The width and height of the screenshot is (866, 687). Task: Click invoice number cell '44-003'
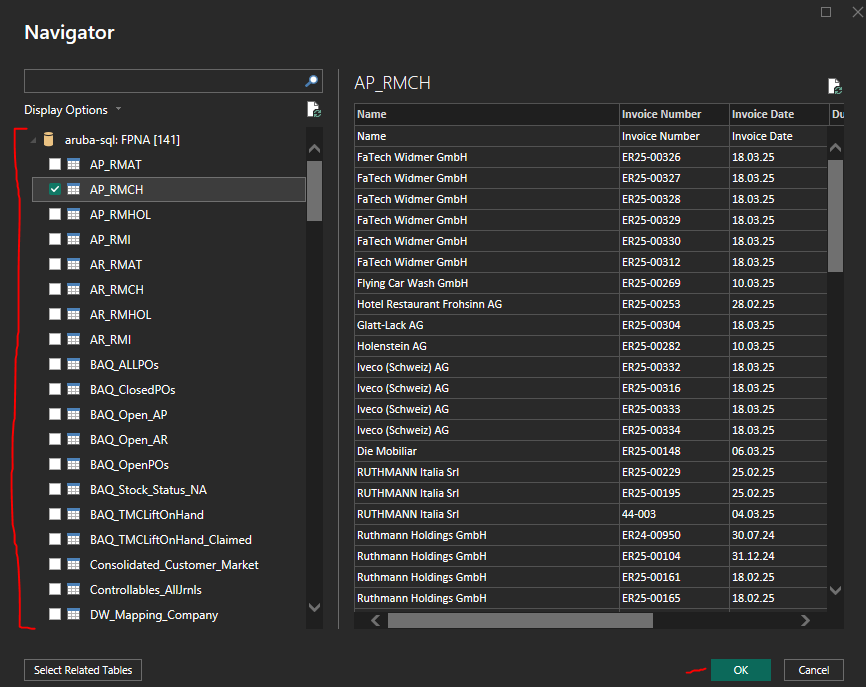674,514
